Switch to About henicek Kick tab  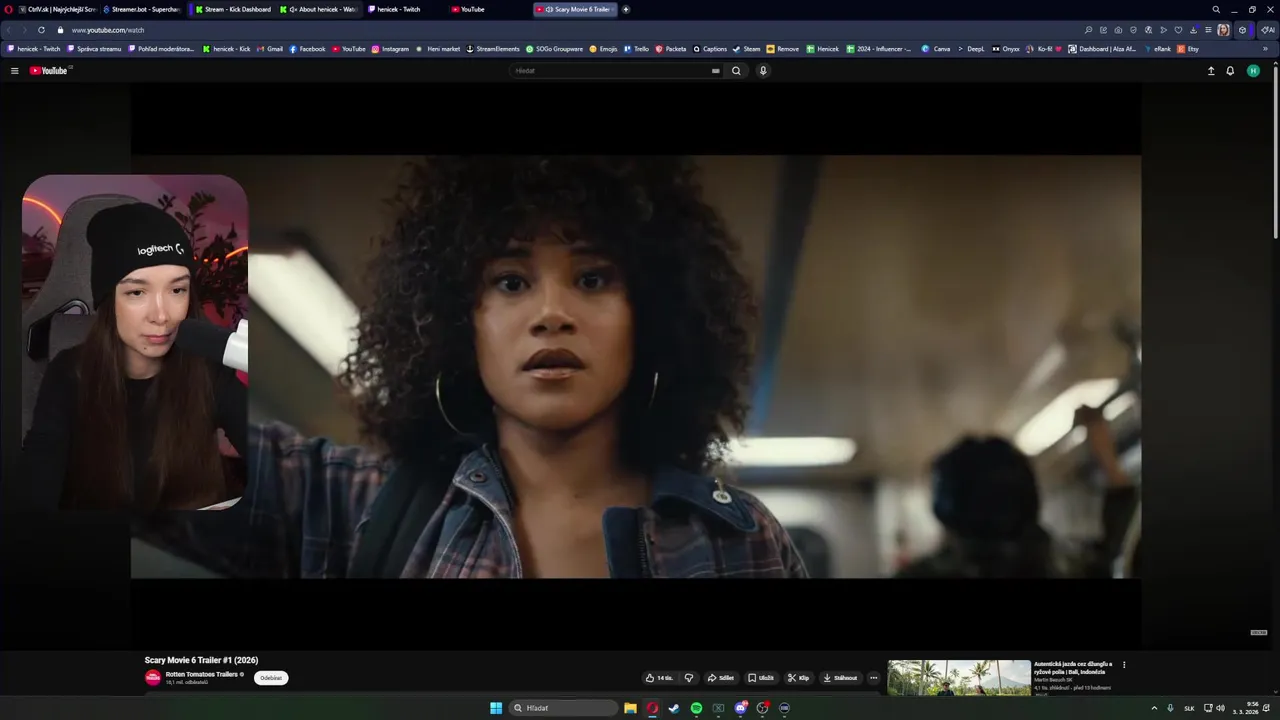point(318,9)
